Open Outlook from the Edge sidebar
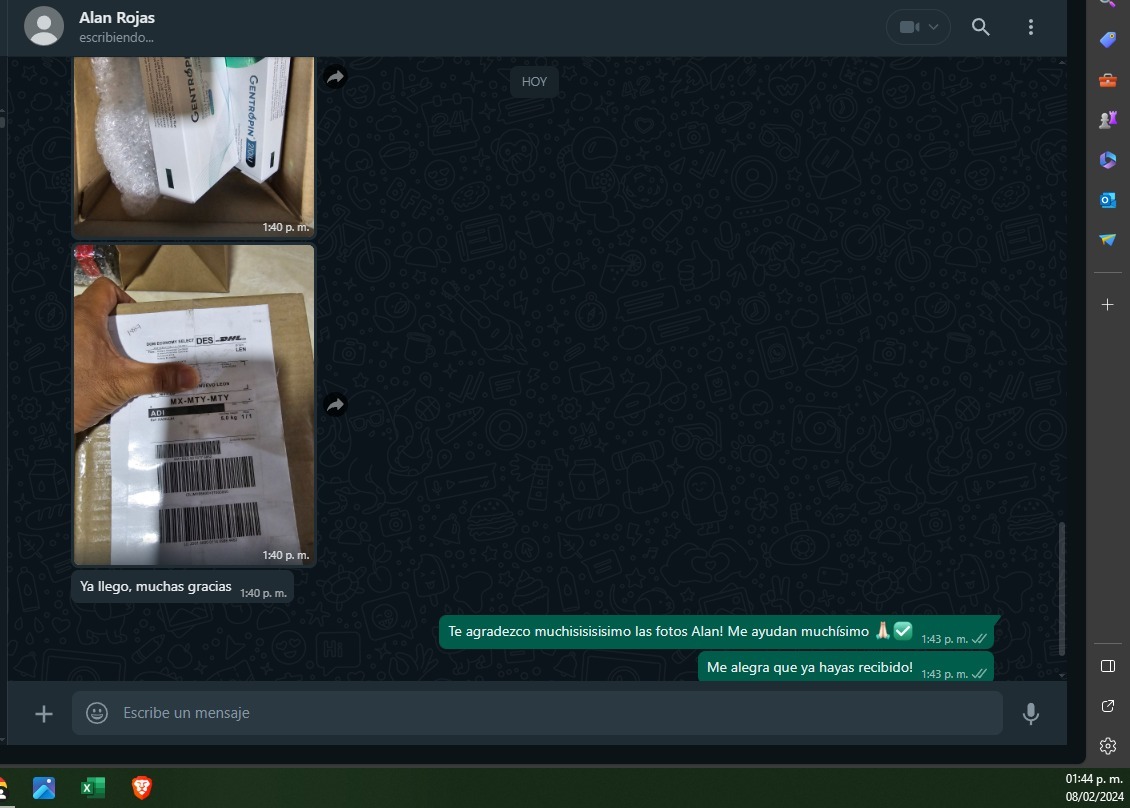Image resolution: width=1130 pixels, height=808 pixels. point(1107,200)
